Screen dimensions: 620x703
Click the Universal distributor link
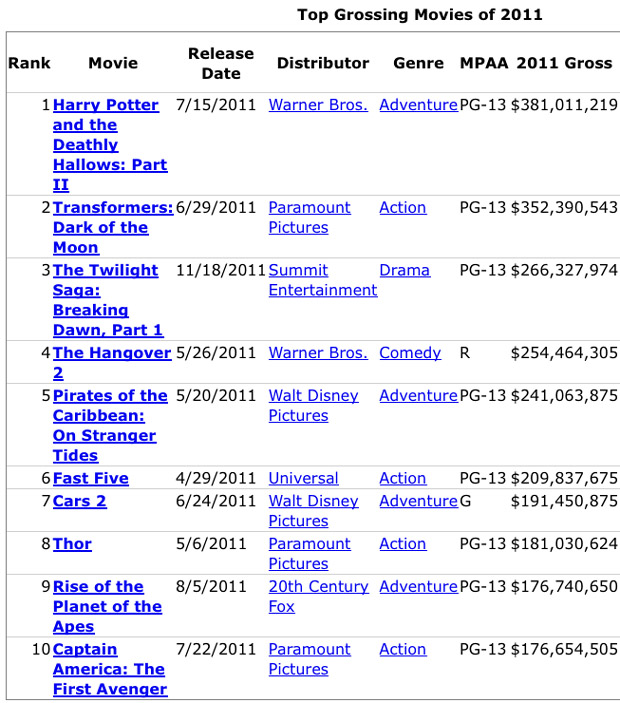tap(303, 478)
